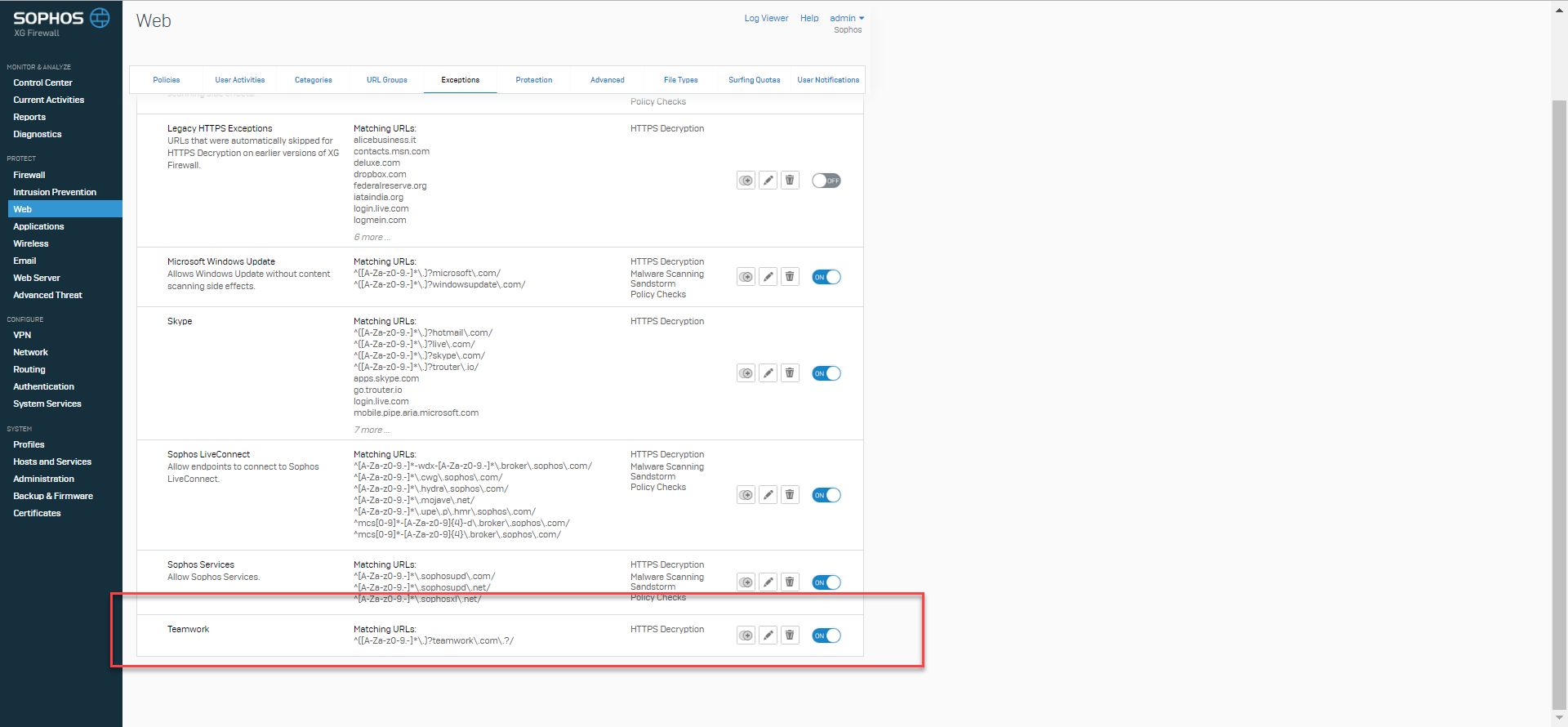Expand '6 more' URLs in Legacy HTTPS
Image resolution: width=1568 pixels, height=727 pixels.
click(x=372, y=237)
